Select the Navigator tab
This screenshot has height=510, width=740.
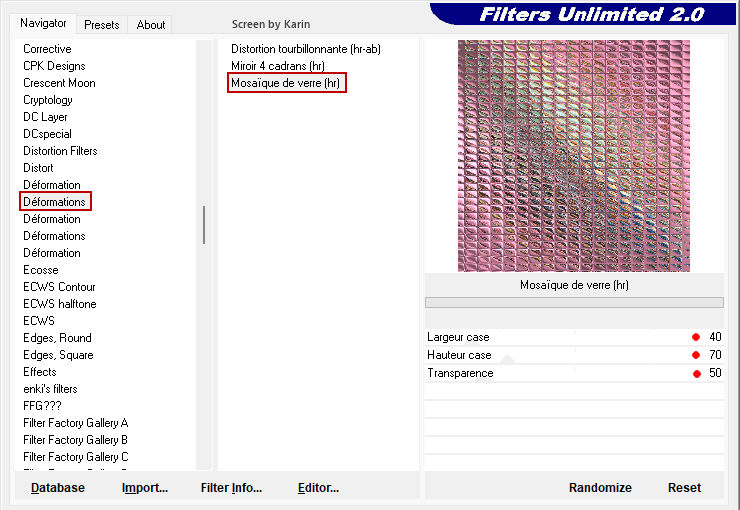(44, 23)
